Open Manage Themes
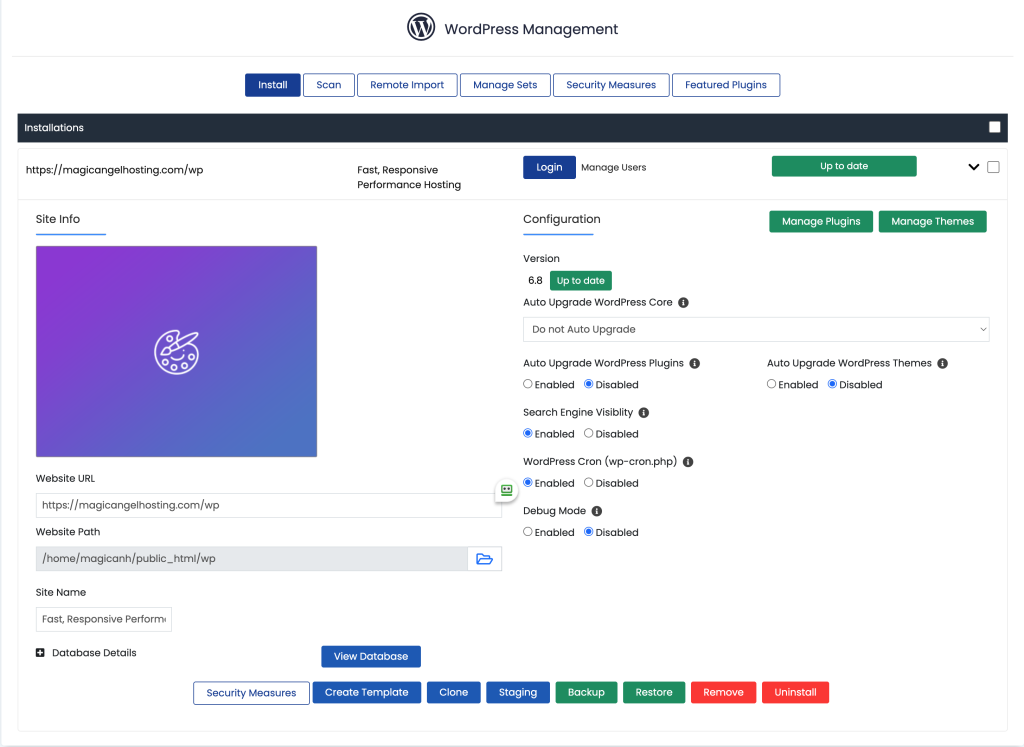The width and height of the screenshot is (1024, 747). pos(933,221)
